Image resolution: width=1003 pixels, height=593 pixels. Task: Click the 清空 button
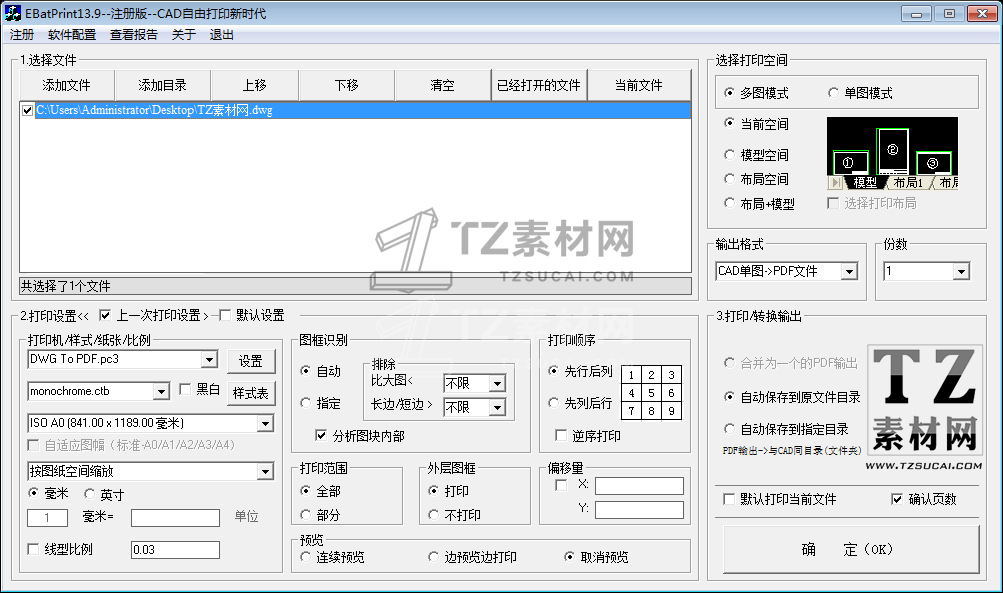(443, 85)
